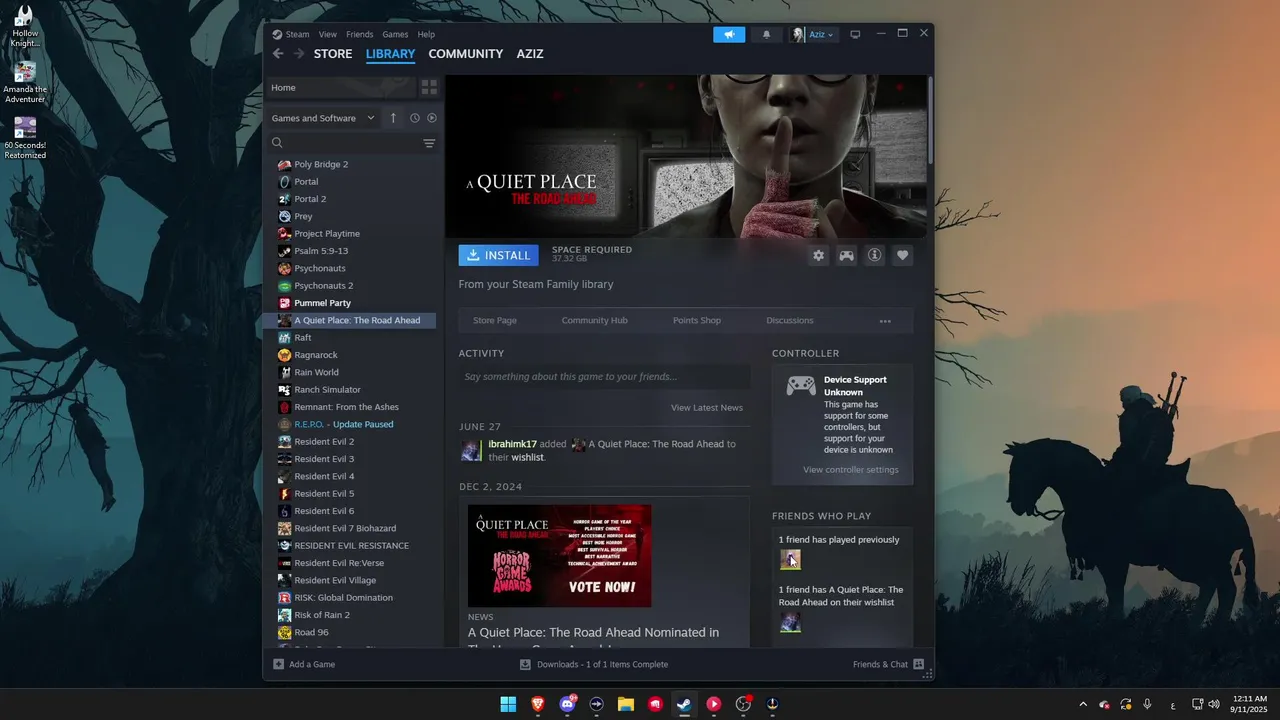Open the Help menu
1280x720 pixels.
click(426, 34)
